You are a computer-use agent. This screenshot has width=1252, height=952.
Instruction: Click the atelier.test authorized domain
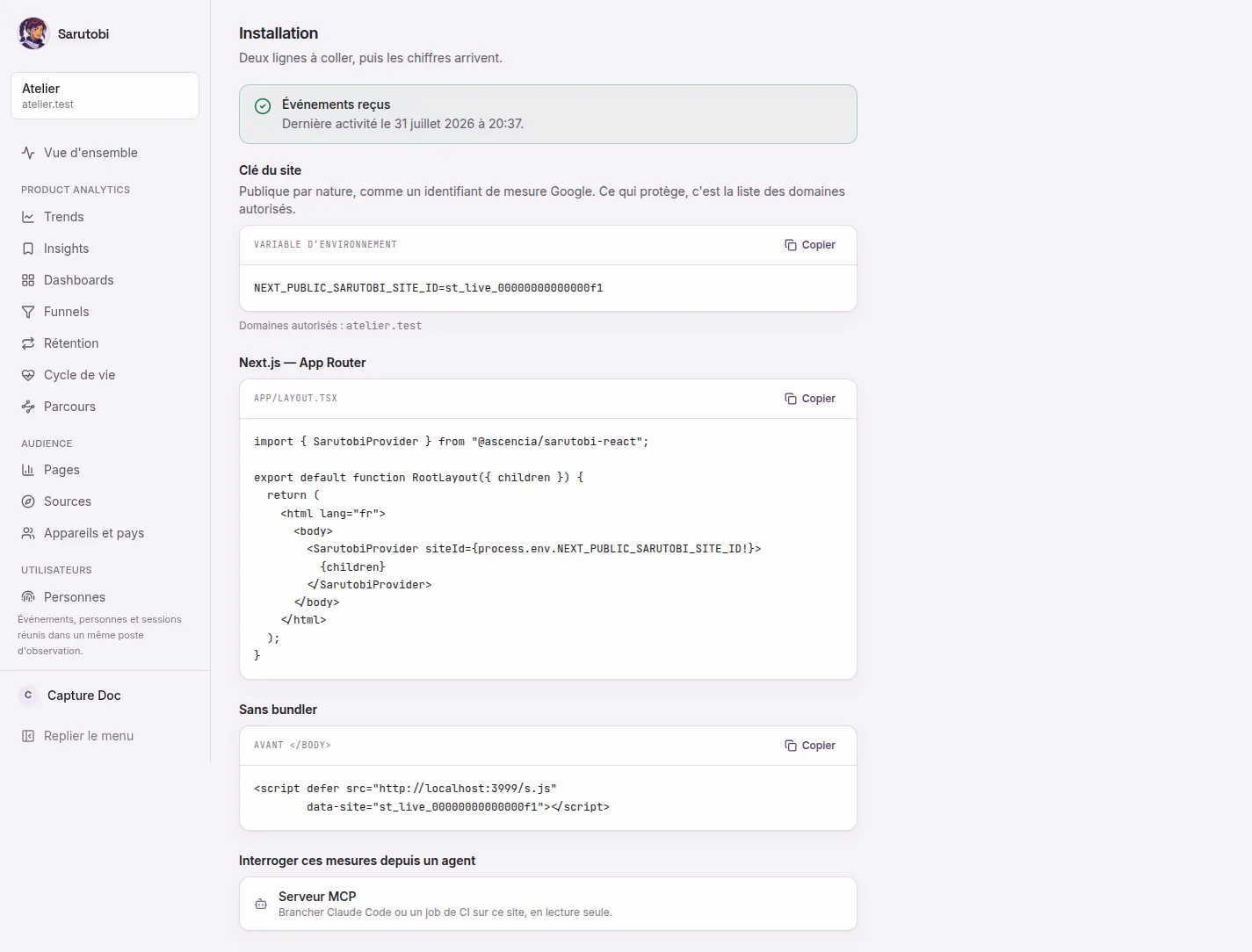(384, 326)
